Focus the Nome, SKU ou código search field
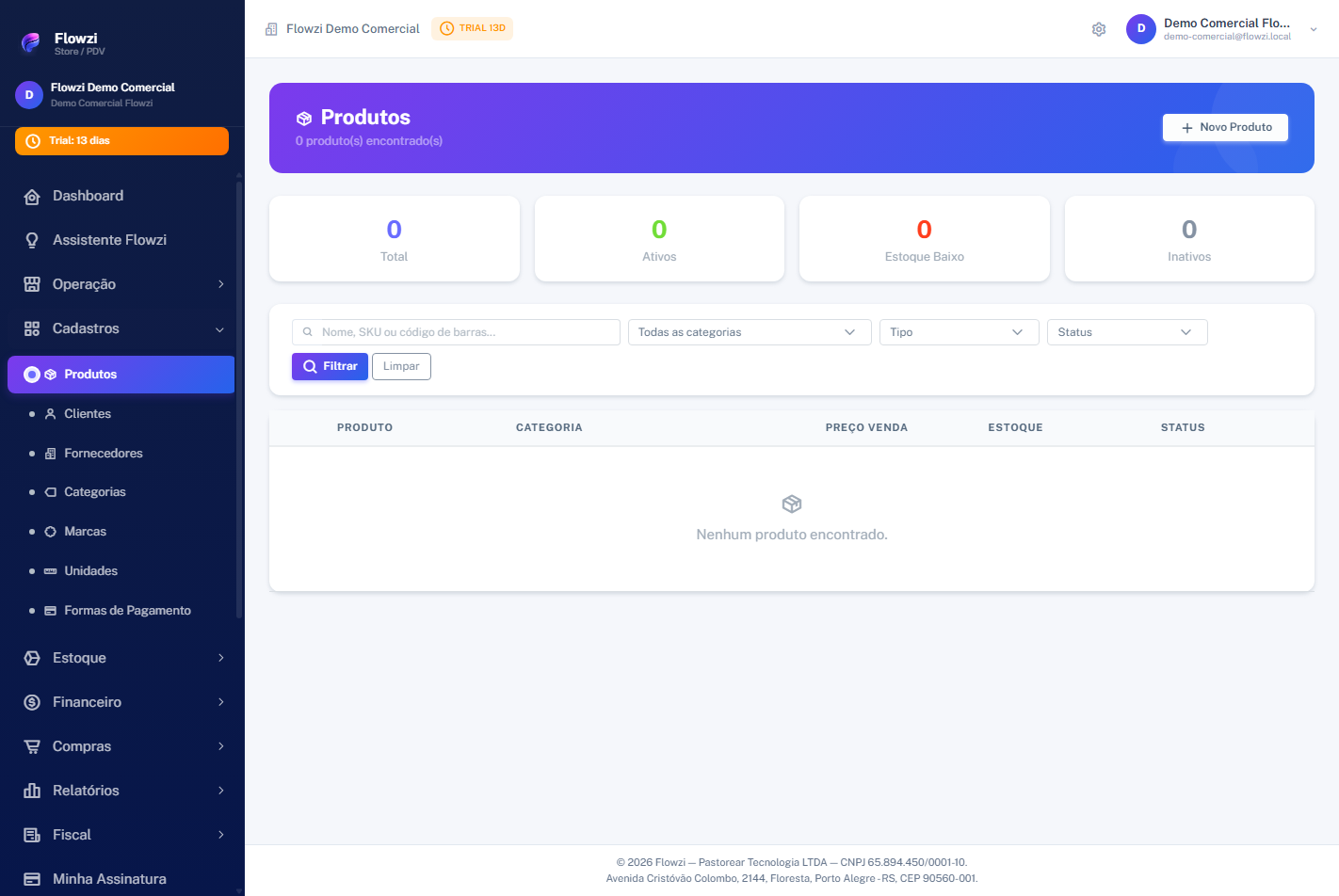 (x=456, y=332)
